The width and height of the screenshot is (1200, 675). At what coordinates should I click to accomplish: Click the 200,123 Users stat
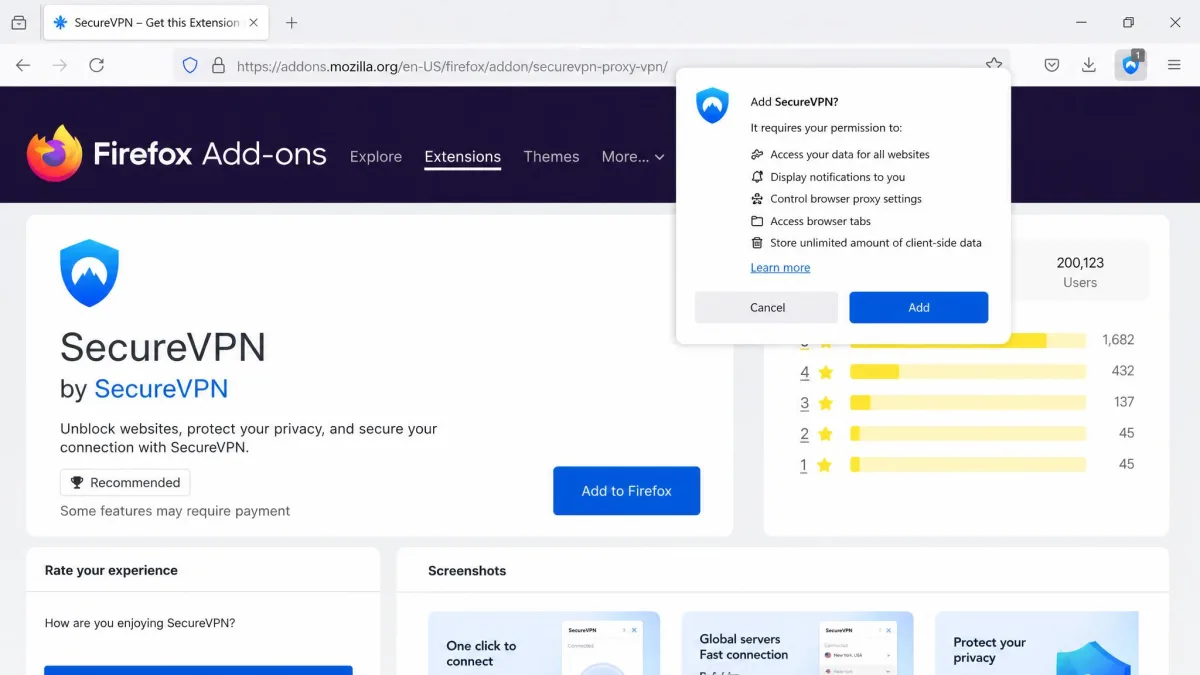[1080, 272]
